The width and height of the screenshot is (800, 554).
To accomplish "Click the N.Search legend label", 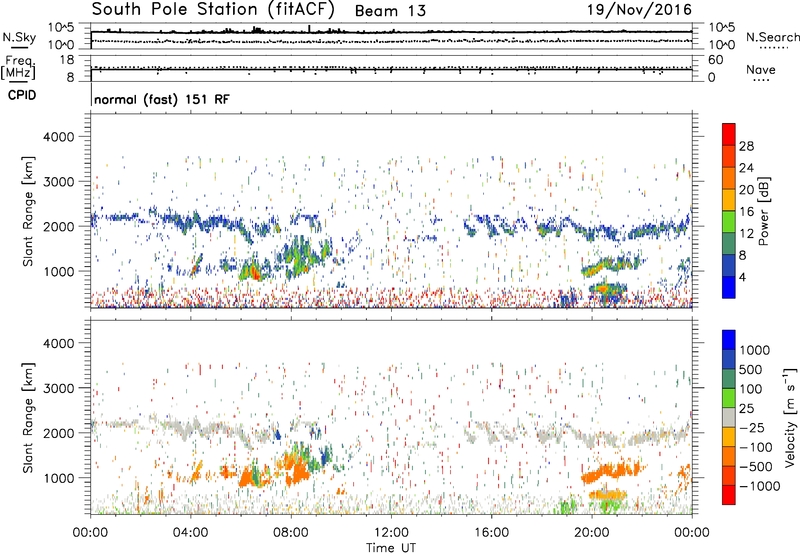I will pyautogui.click(x=773, y=37).
